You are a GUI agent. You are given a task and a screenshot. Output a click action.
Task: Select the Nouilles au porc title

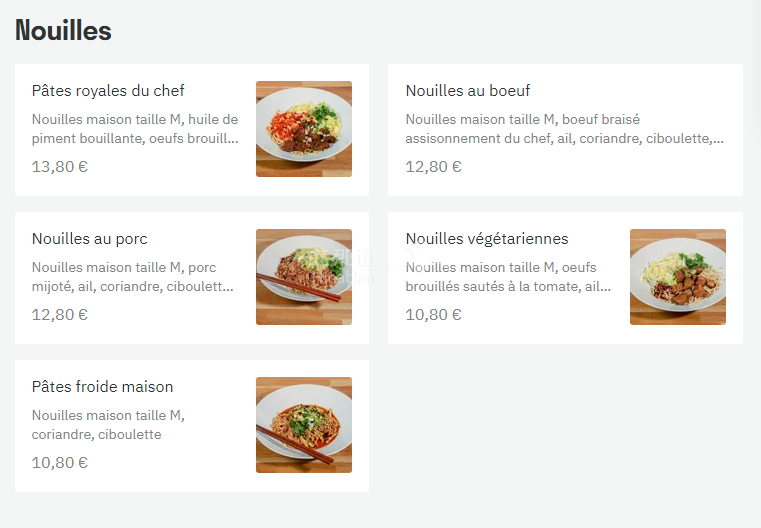coord(90,239)
